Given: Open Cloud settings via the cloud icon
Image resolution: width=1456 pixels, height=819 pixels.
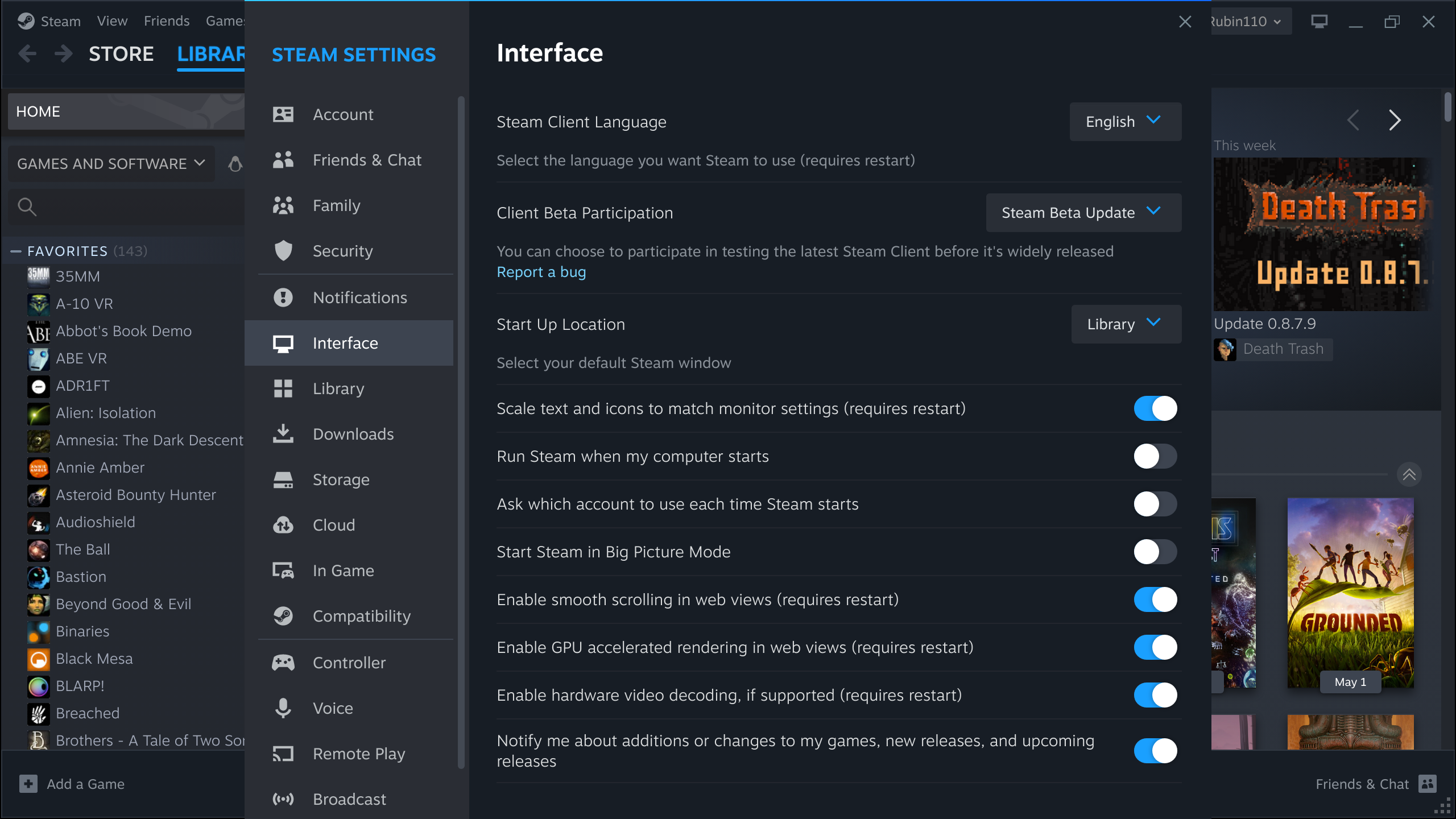Looking at the screenshot, I should (283, 525).
